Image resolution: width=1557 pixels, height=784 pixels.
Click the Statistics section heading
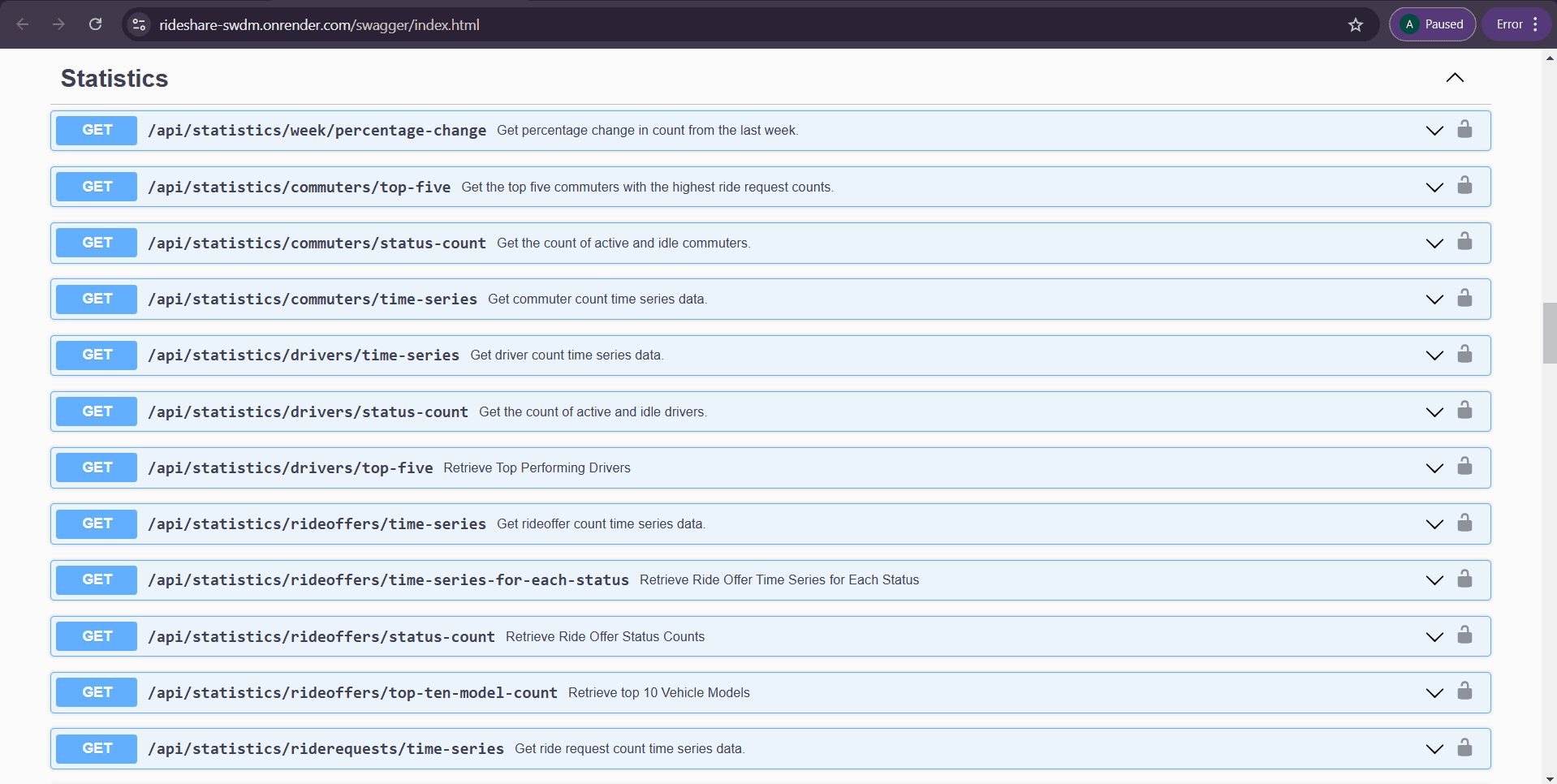[114, 78]
